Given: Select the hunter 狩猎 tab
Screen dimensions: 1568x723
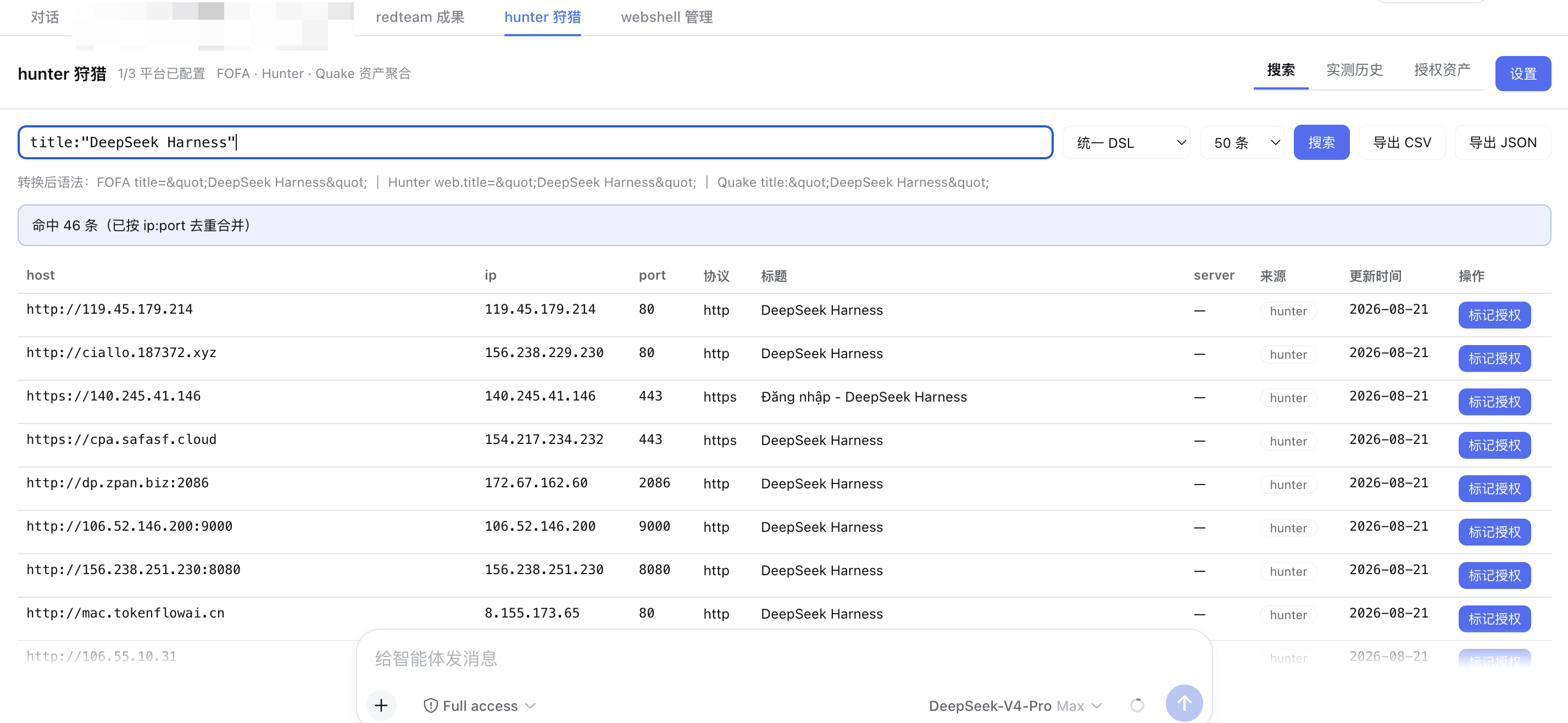Looking at the screenshot, I should (x=542, y=17).
